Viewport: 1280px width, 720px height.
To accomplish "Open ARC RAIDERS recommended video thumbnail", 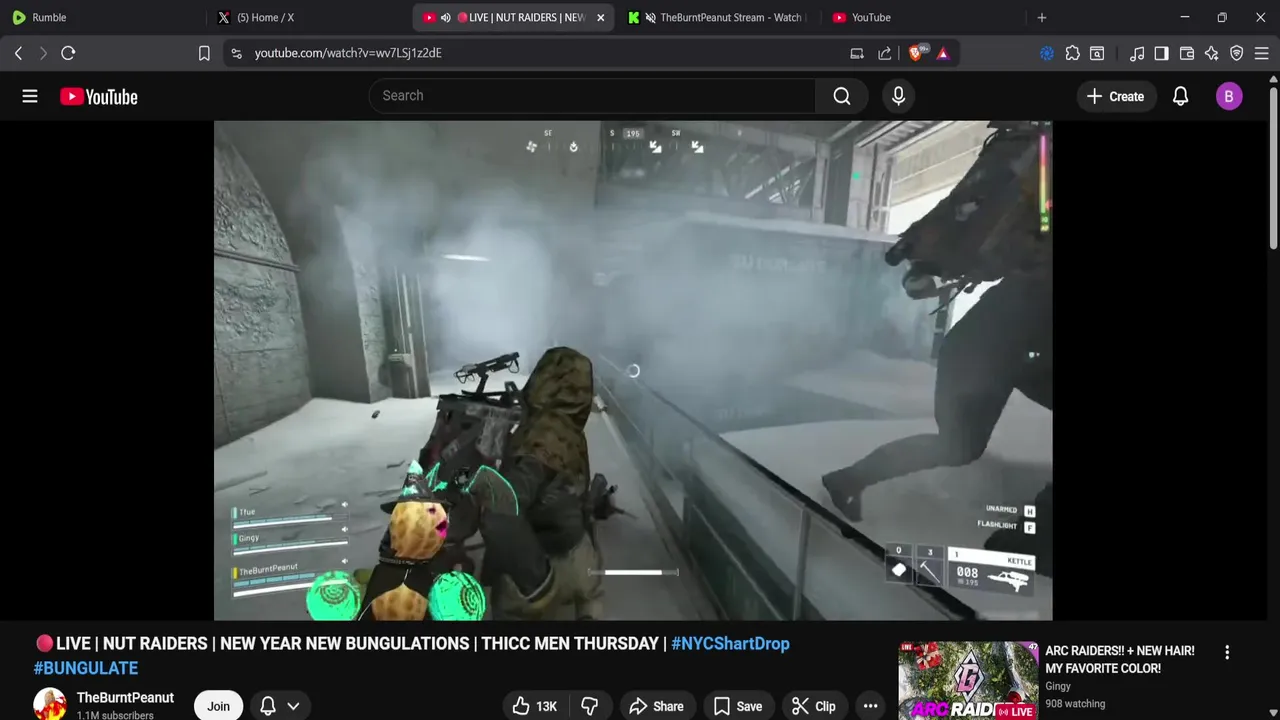I will (968, 681).
